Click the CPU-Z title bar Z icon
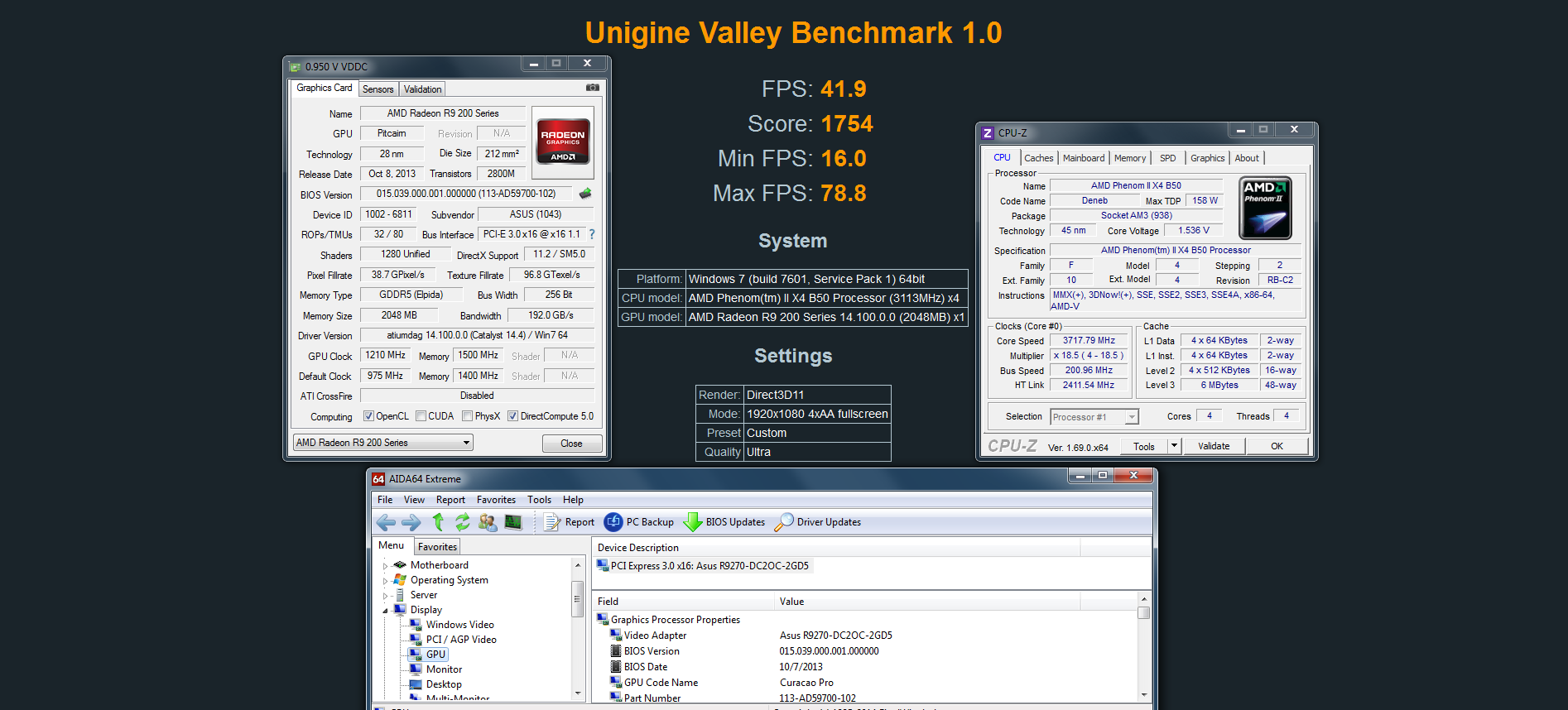Screen dimensions: 1568x710 (988, 133)
